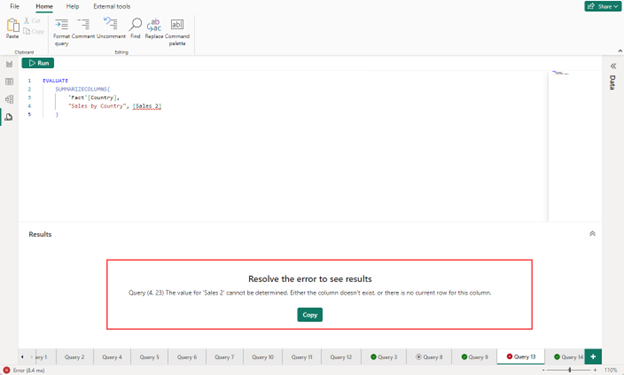Open the External tools tab
The height and width of the screenshot is (375, 624).
(111, 6)
